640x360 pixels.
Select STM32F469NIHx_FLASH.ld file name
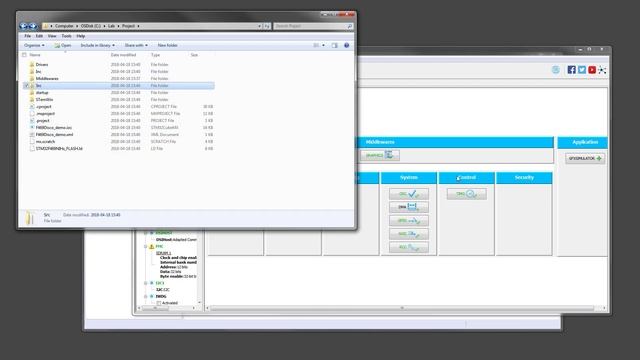pyautogui.click(x=59, y=149)
